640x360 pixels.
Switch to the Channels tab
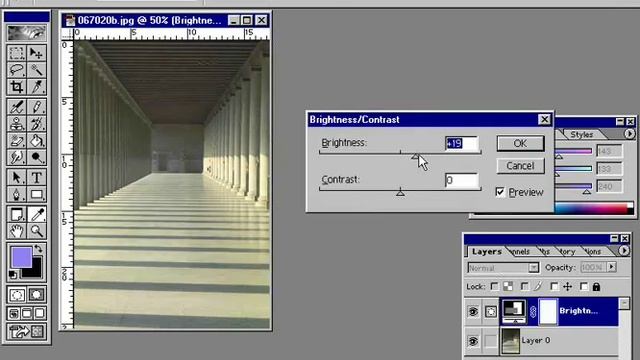520,251
